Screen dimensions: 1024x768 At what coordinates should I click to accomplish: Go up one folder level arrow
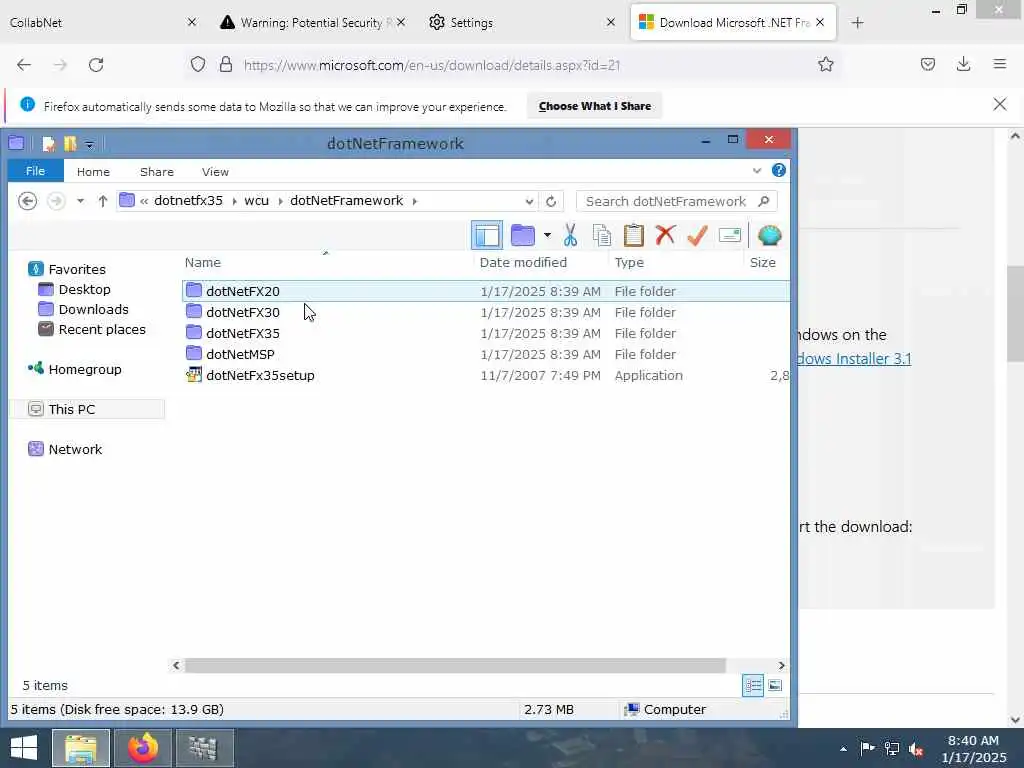tap(103, 201)
